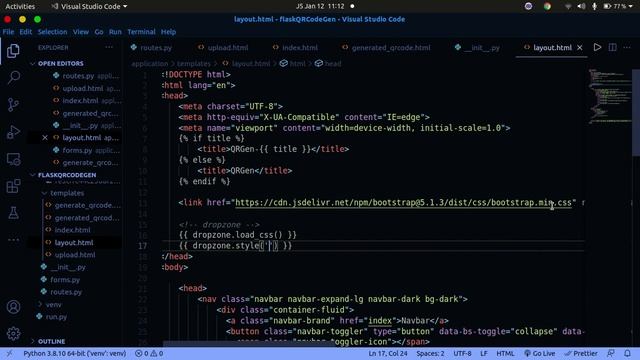640x360 pixels.
Task: Start Go Live server
Action: tap(540, 353)
